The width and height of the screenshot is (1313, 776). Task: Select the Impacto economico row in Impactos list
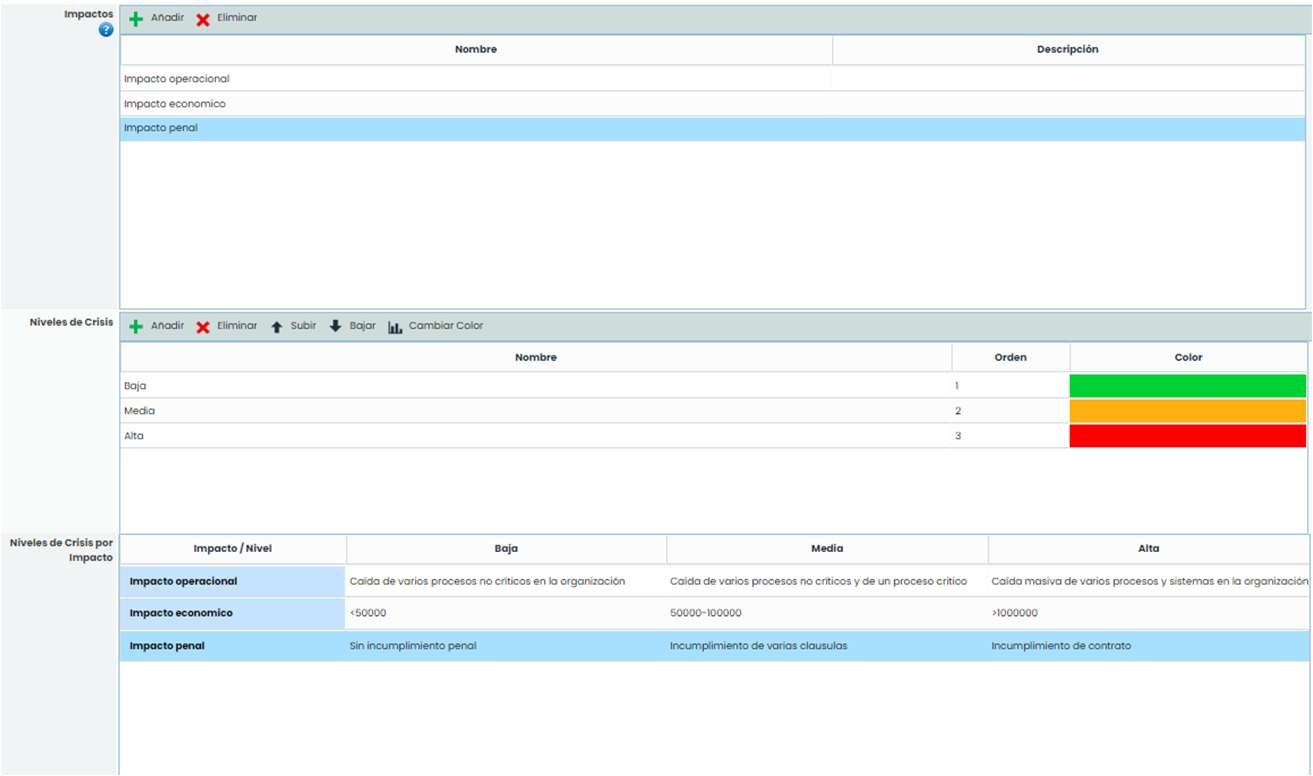175,104
